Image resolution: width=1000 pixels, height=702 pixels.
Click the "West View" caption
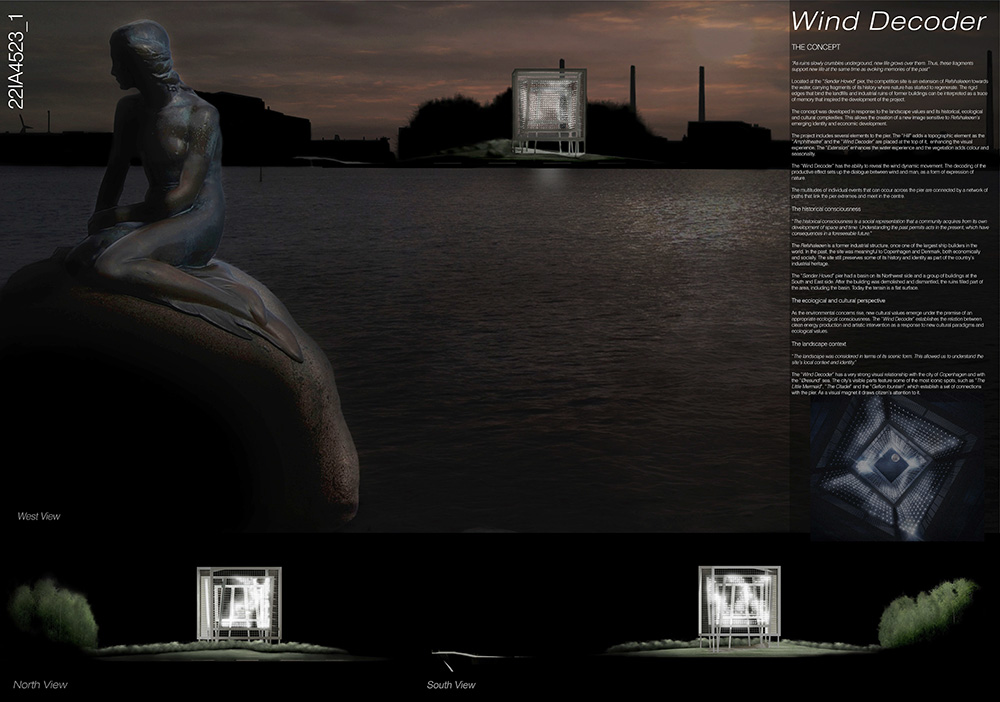click(39, 516)
